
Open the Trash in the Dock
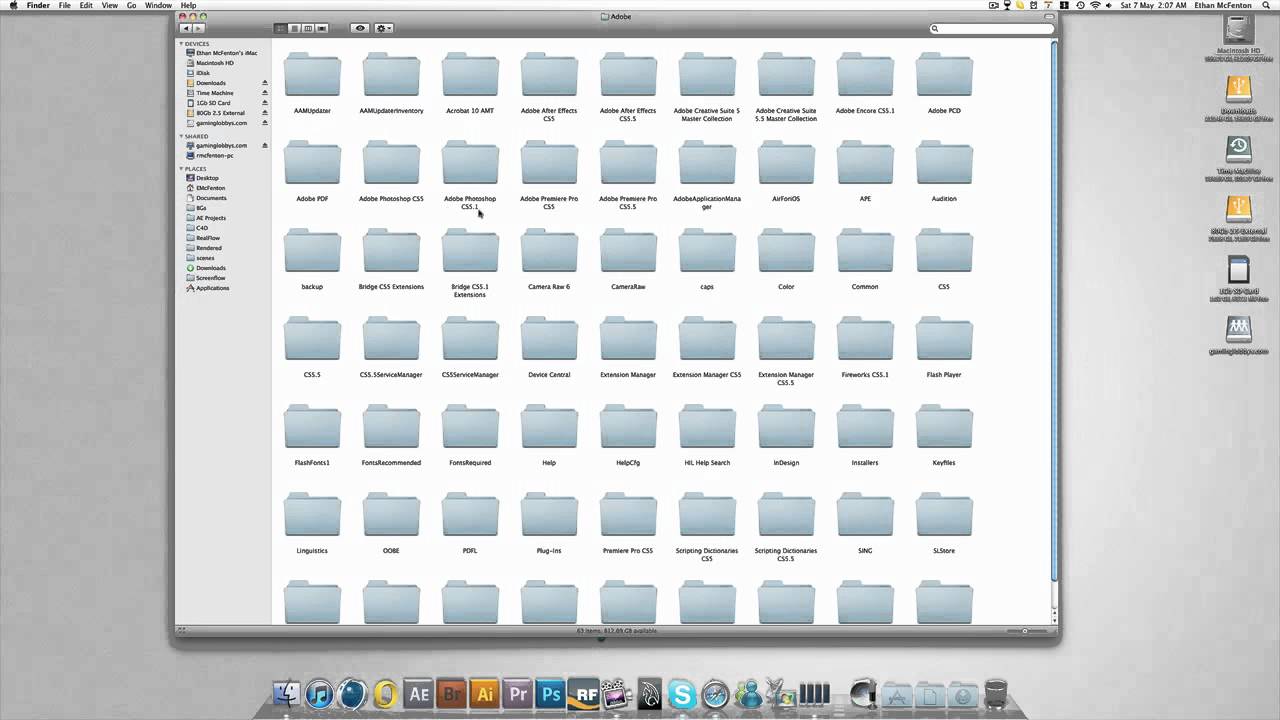pos(996,693)
